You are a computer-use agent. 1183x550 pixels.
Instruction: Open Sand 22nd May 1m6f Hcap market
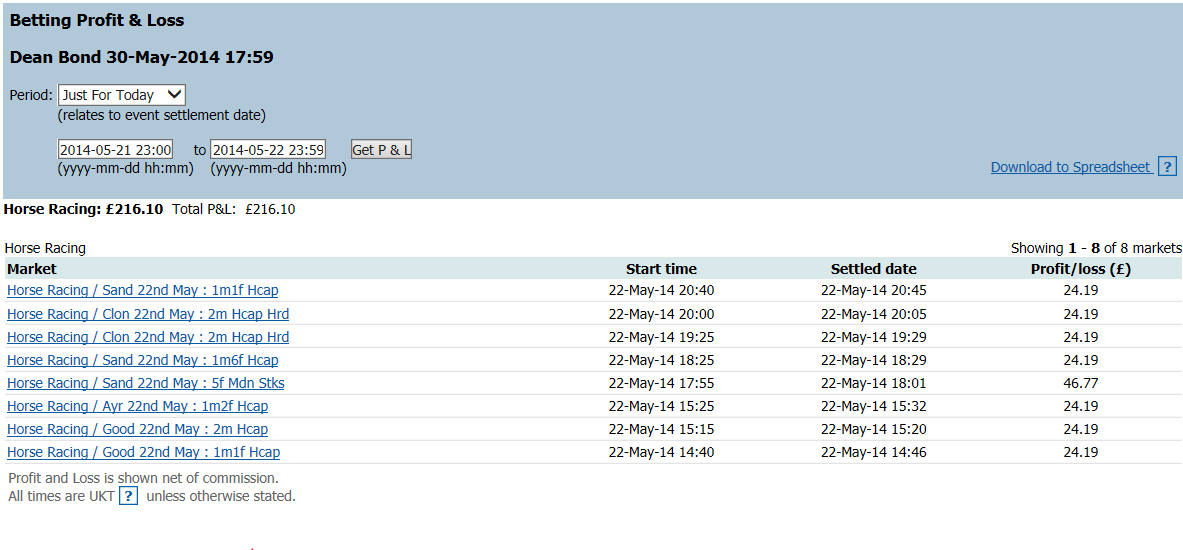[x=143, y=360]
